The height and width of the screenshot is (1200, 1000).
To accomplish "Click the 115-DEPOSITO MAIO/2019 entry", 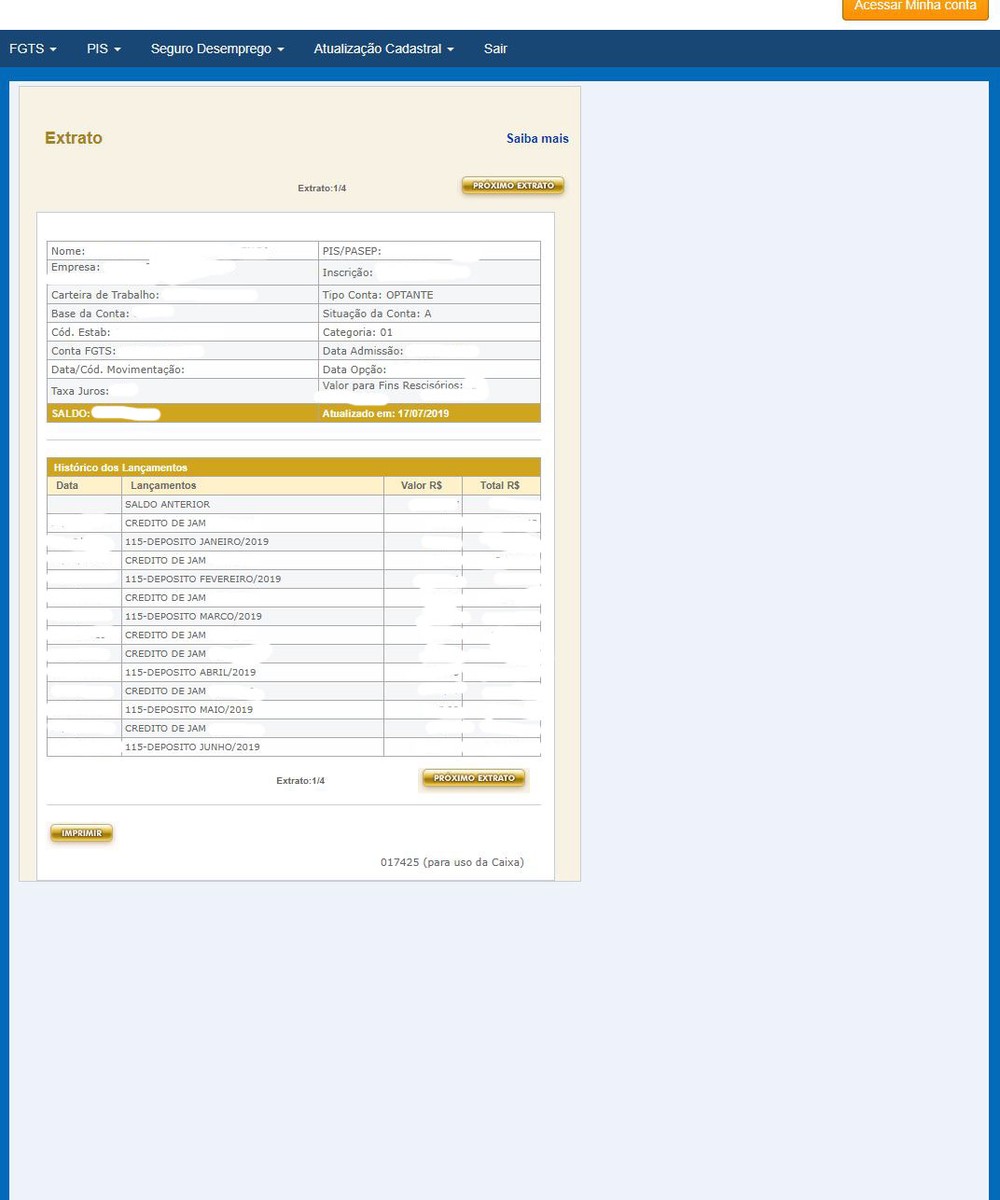I will (x=188, y=710).
